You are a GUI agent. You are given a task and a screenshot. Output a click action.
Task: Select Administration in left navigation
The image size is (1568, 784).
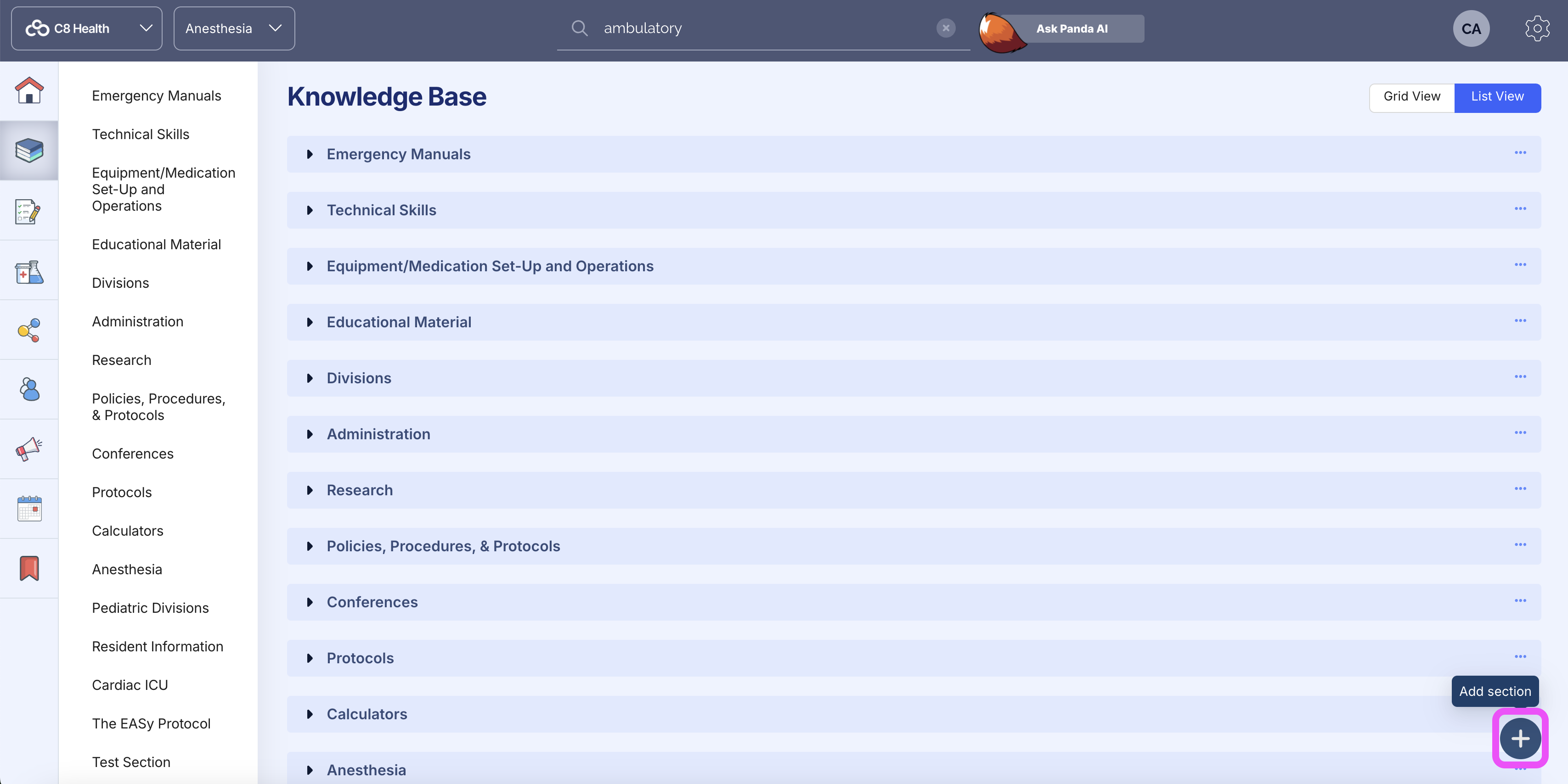pyautogui.click(x=138, y=322)
